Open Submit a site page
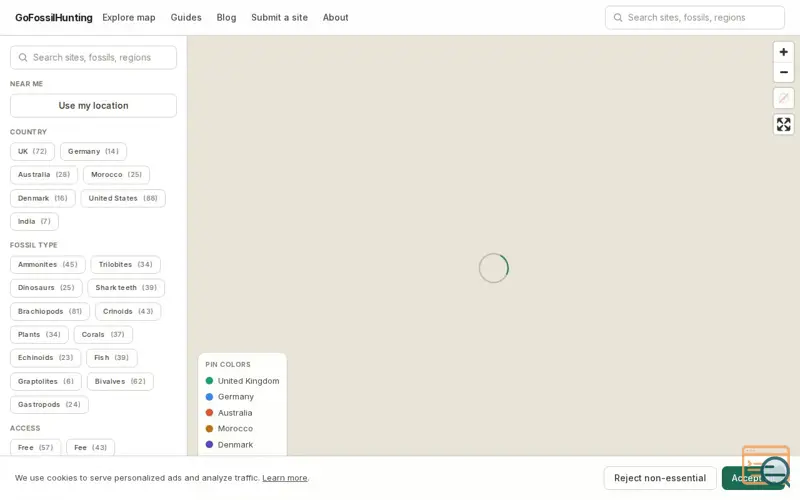The height and width of the screenshot is (500, 800). click(x=279, y=17)
